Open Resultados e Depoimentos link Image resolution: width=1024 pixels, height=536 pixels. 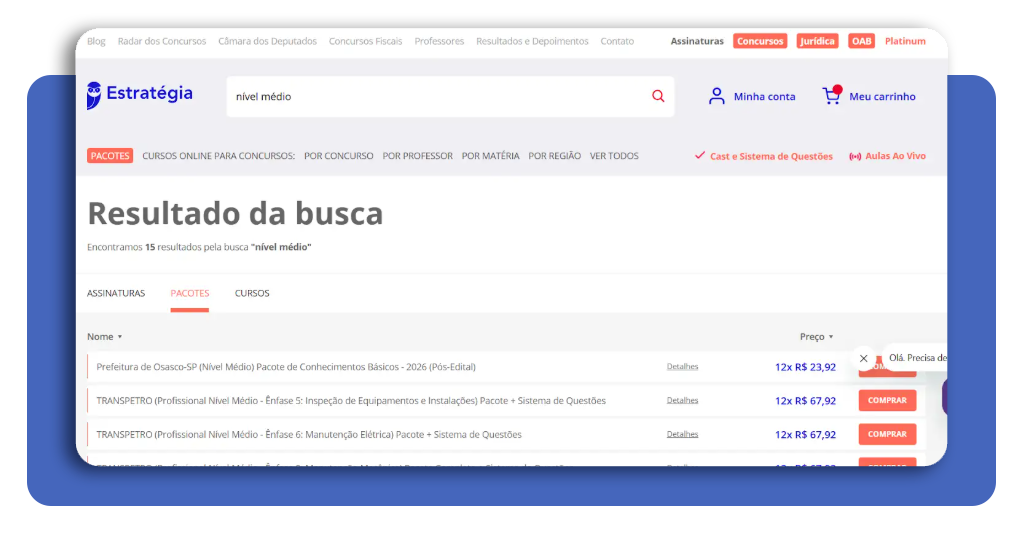tap(532, 41)
